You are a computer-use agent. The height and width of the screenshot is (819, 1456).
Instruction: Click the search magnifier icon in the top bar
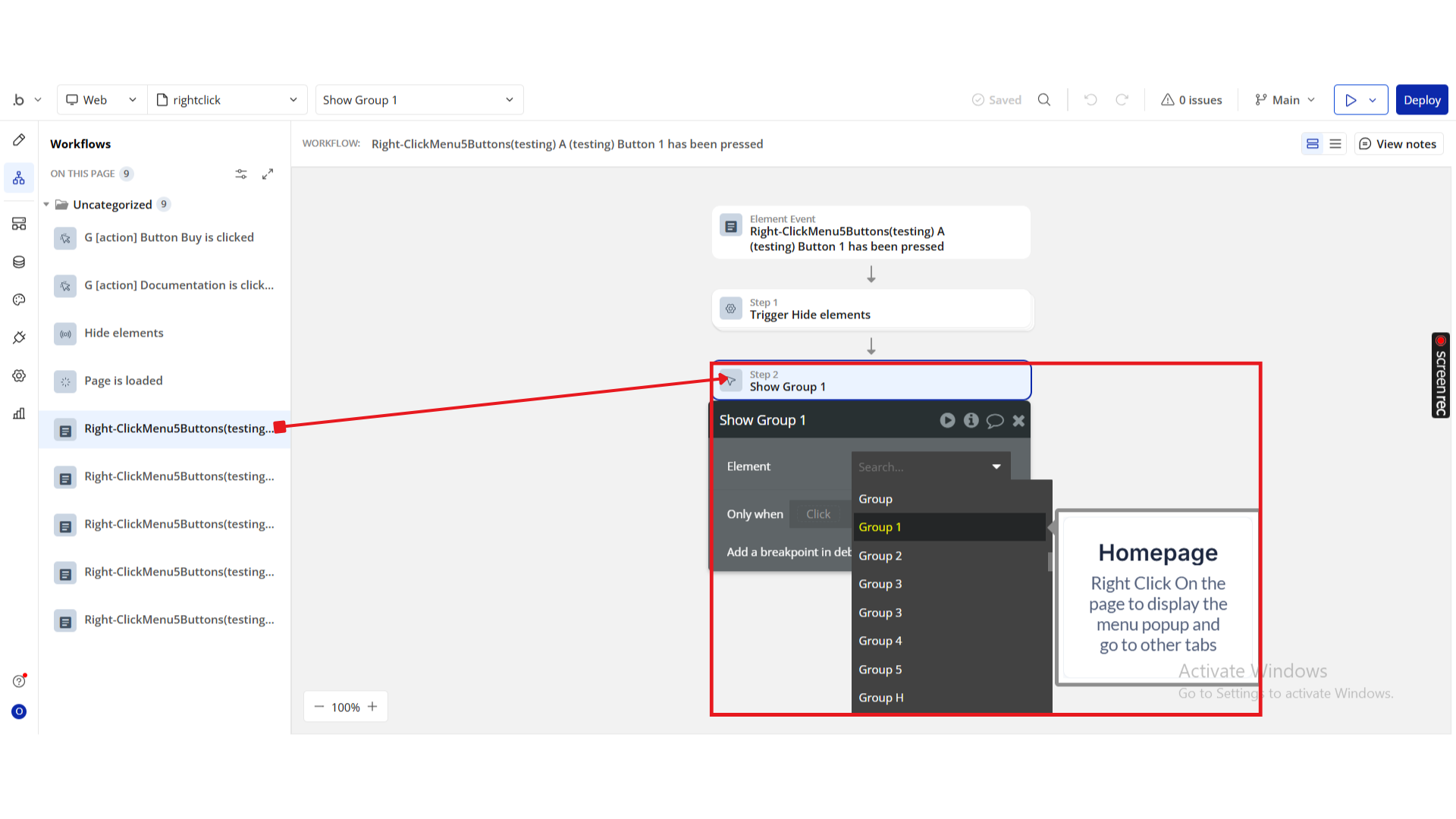1044,100
